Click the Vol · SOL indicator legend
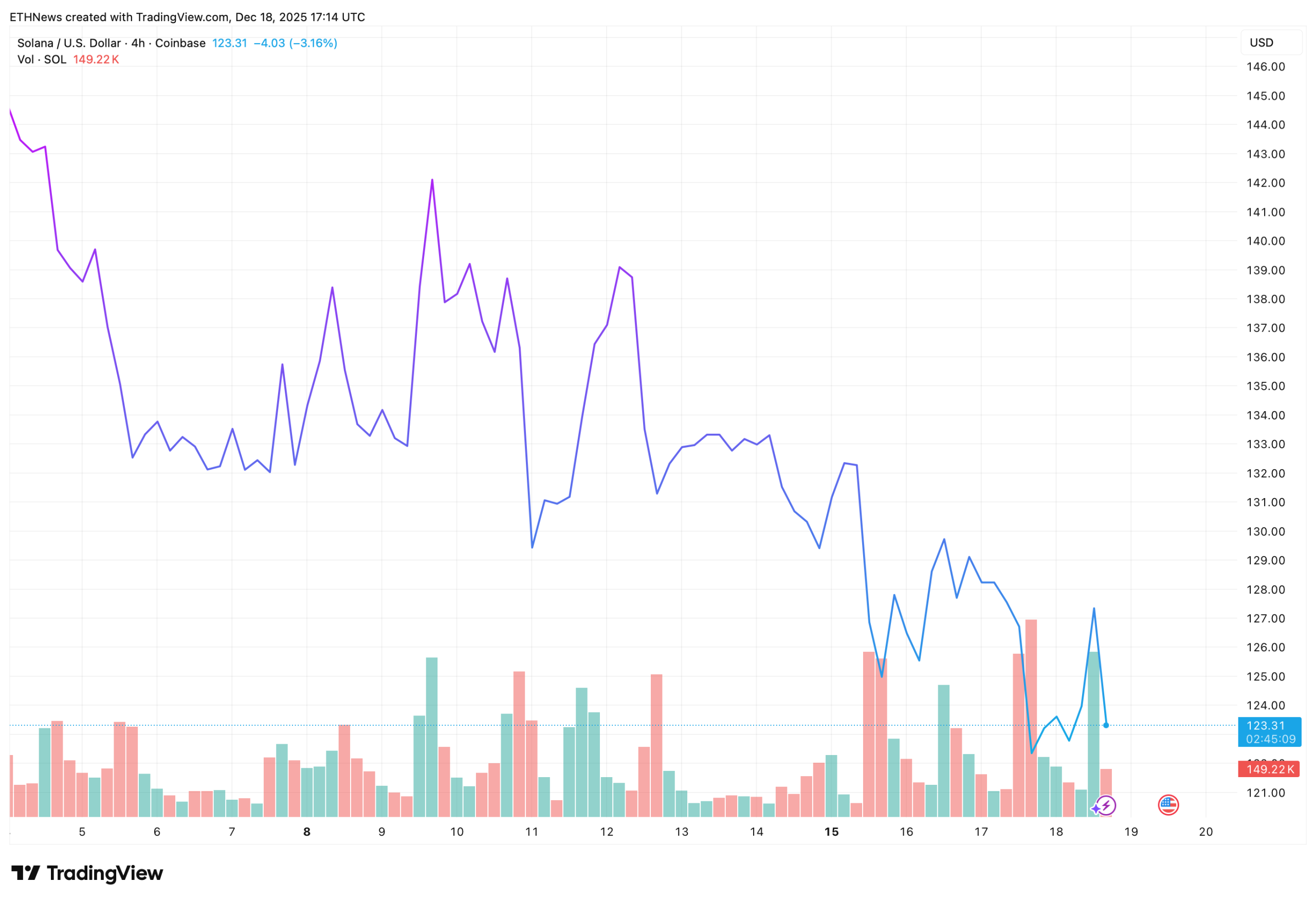Viewport: 1316px width, 902px height. (x=42, y=60)
